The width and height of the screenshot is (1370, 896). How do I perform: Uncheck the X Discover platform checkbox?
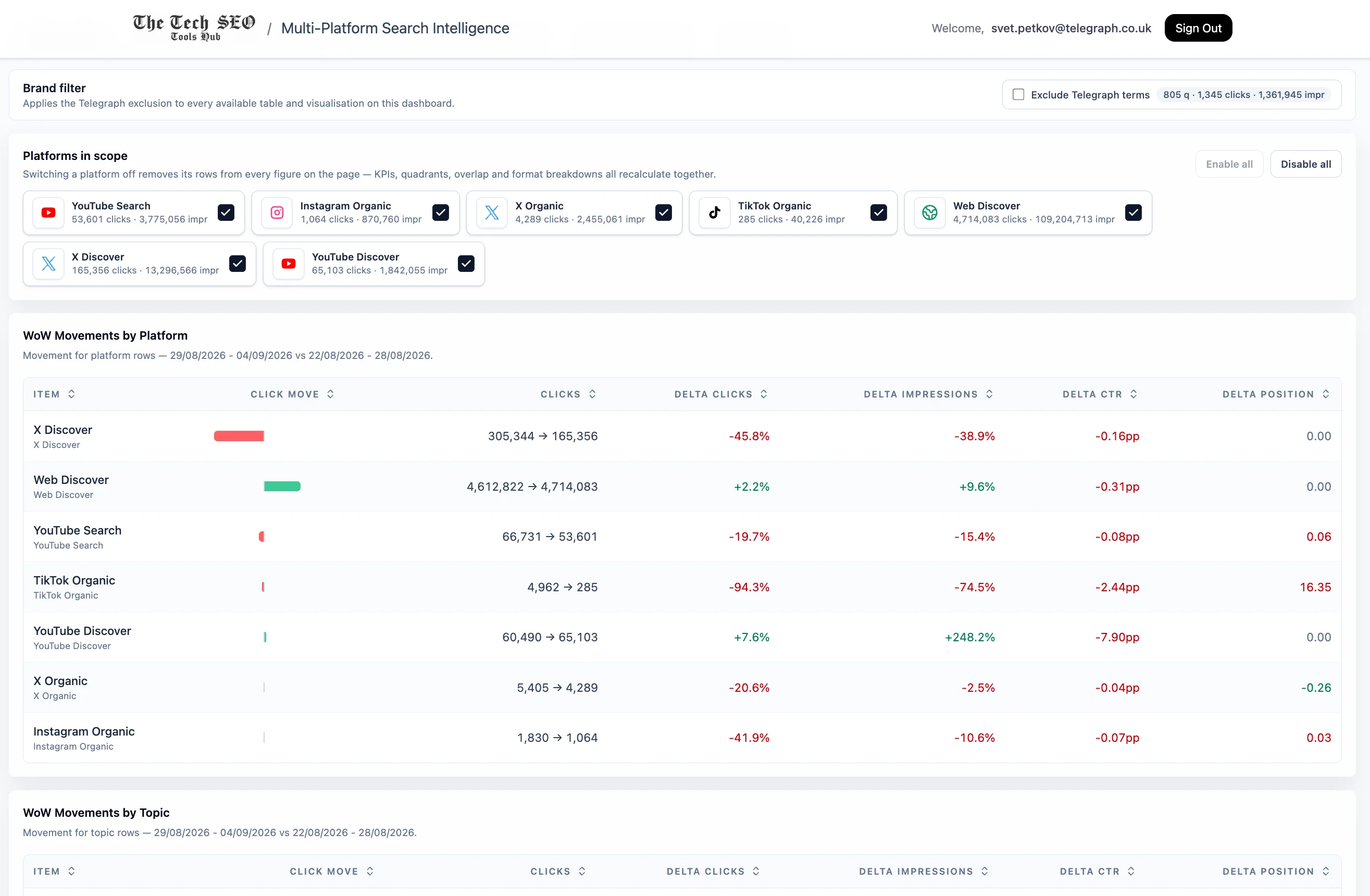click(237, 264)
